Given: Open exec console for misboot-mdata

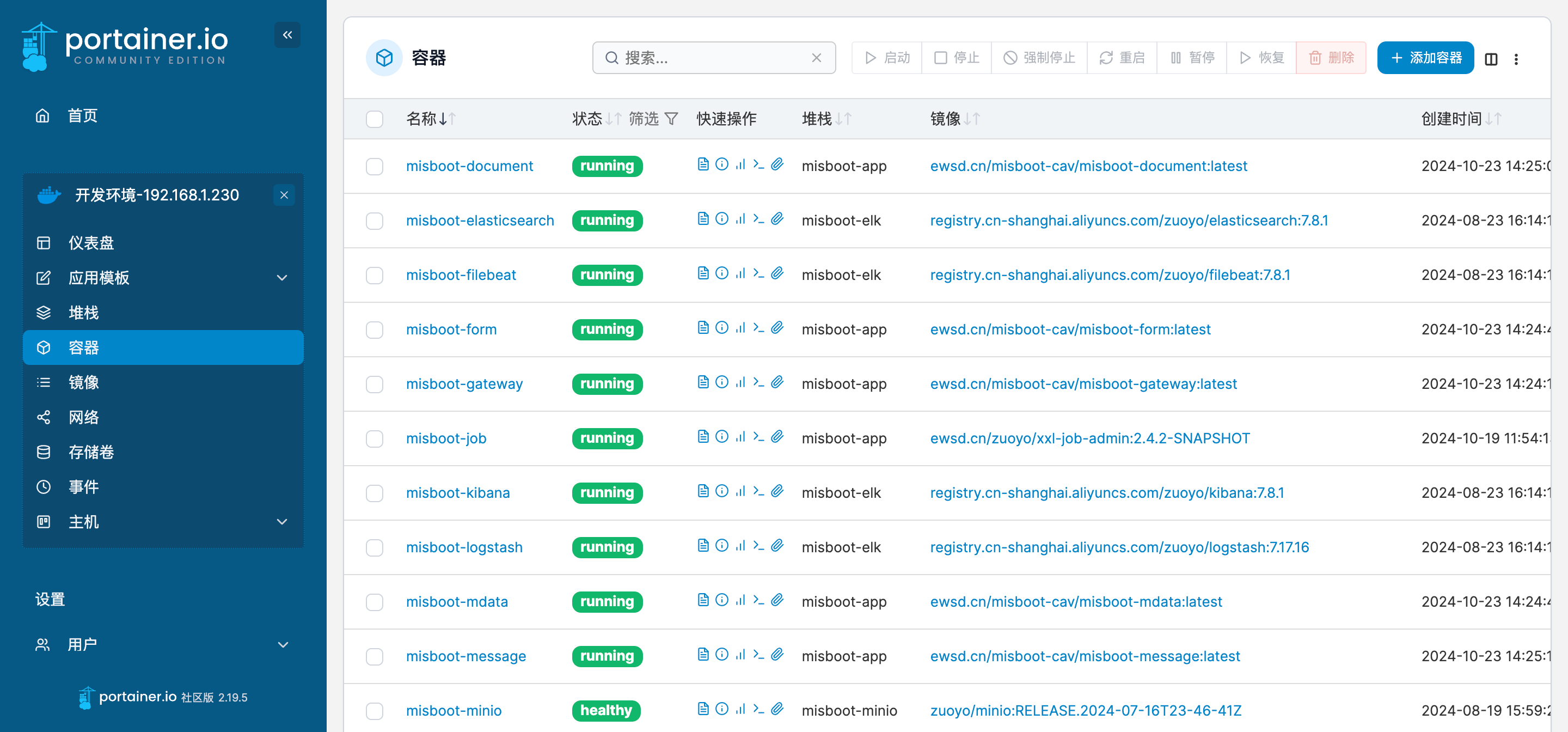Looking at the screenshot, I should (758, 600).
